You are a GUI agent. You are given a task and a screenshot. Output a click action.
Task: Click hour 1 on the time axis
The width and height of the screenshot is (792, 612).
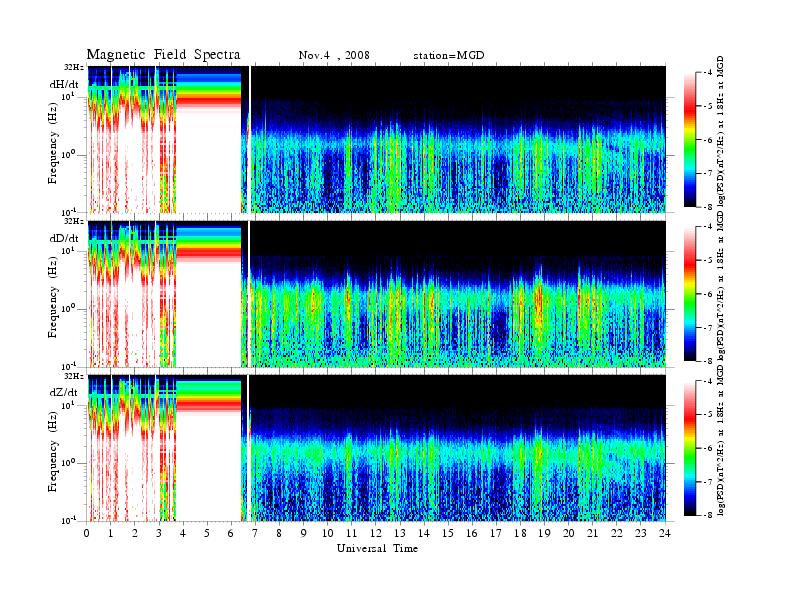tap(111, 533)
